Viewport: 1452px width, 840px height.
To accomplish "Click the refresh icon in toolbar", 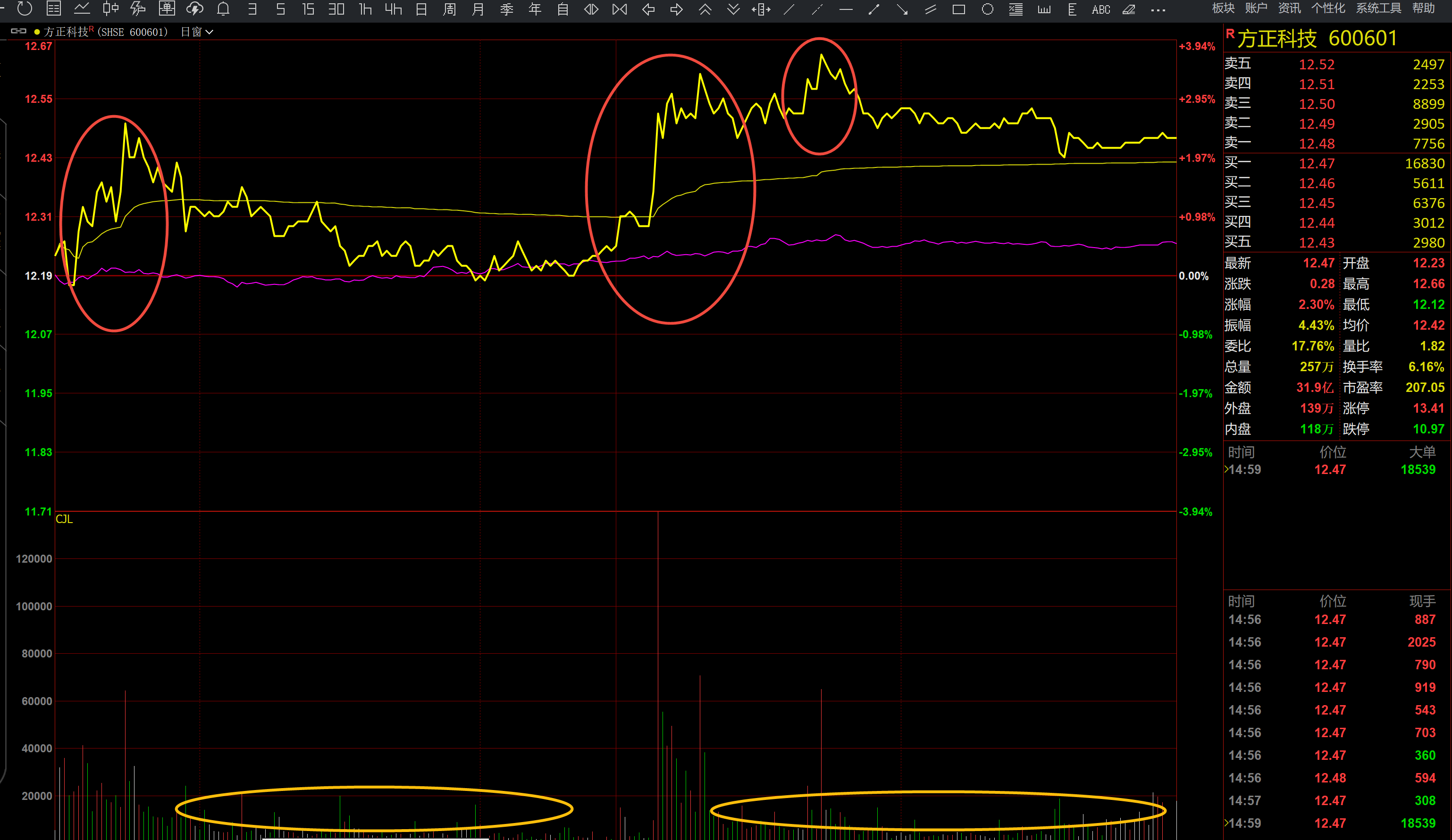I will pos(24,8).
